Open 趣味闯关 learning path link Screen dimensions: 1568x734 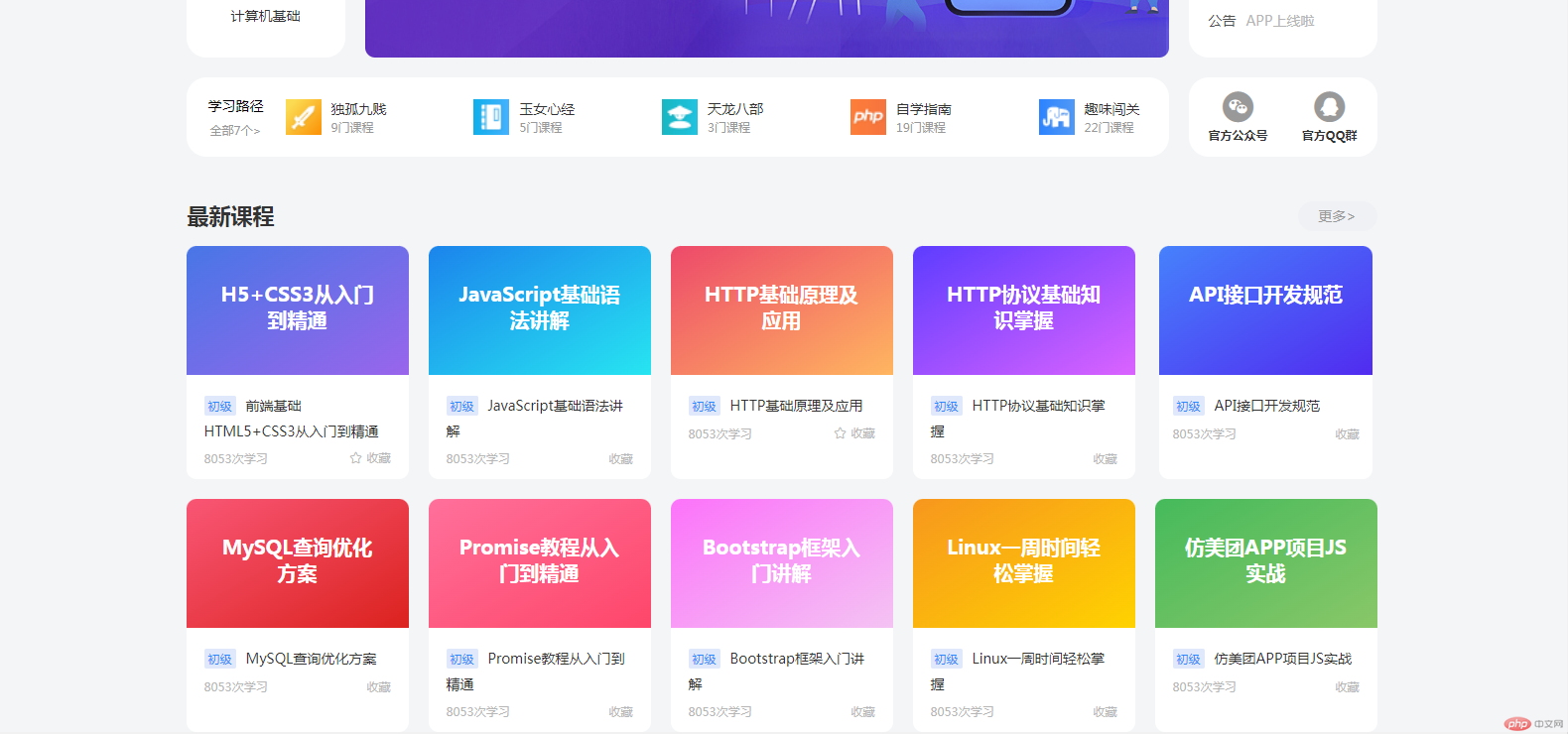1111,109
